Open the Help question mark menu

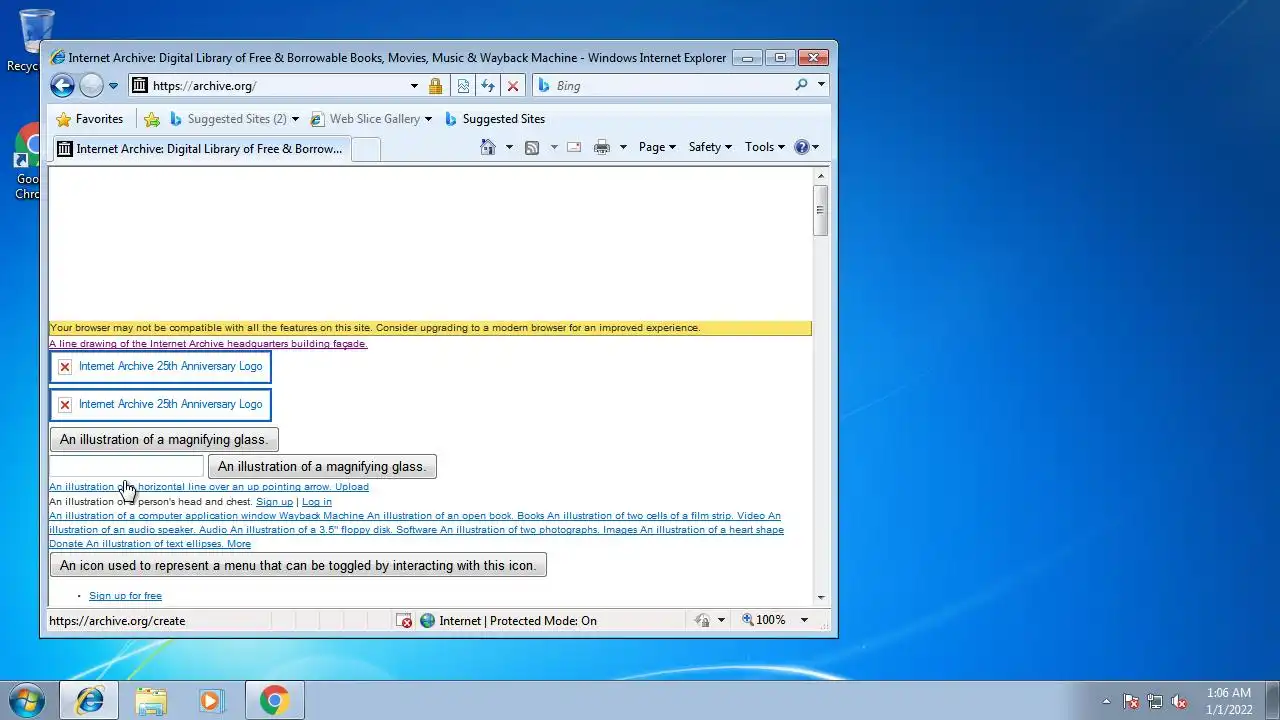point(806,147)
